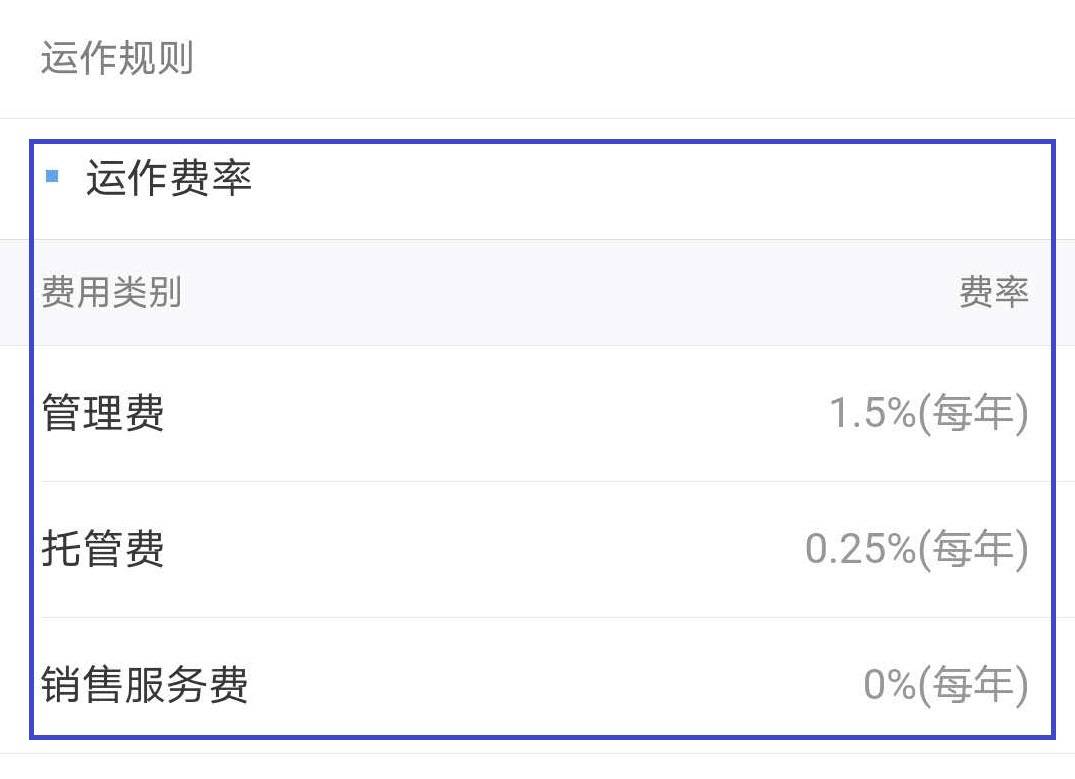Select the 托管费 row label
Viewport: 1075px width, 779px height.
[x=103, y=549]
